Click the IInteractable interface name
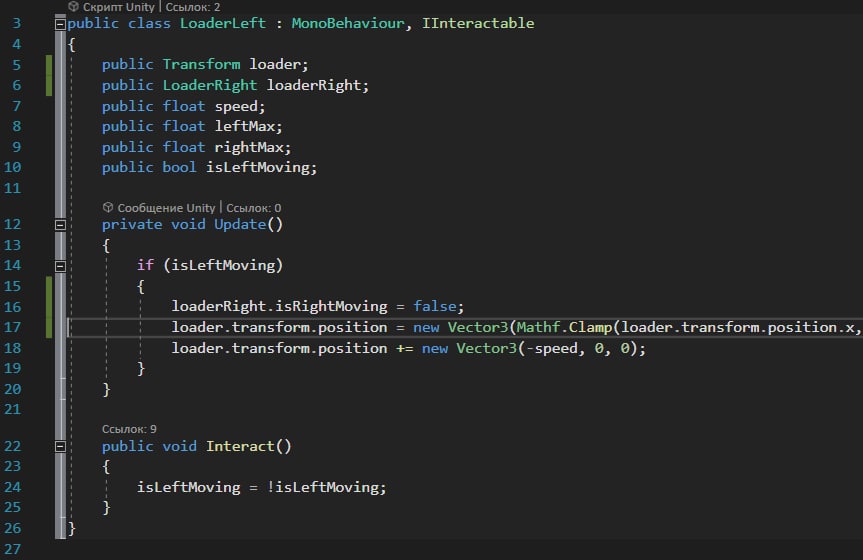This screenshot has height=560, width=863. click(x=478, y=24)
